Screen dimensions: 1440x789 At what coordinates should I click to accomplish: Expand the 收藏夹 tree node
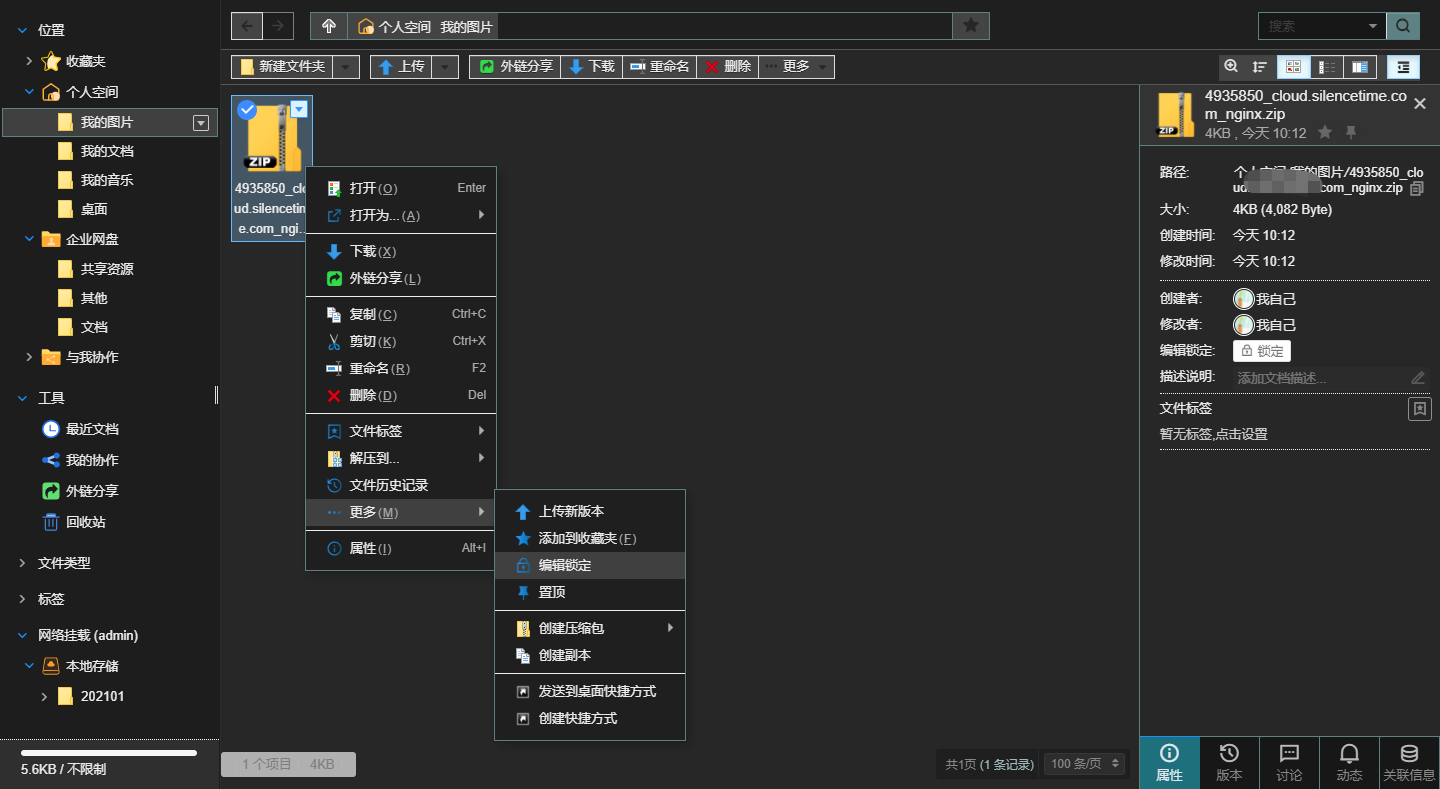click(x=28, y=61)
